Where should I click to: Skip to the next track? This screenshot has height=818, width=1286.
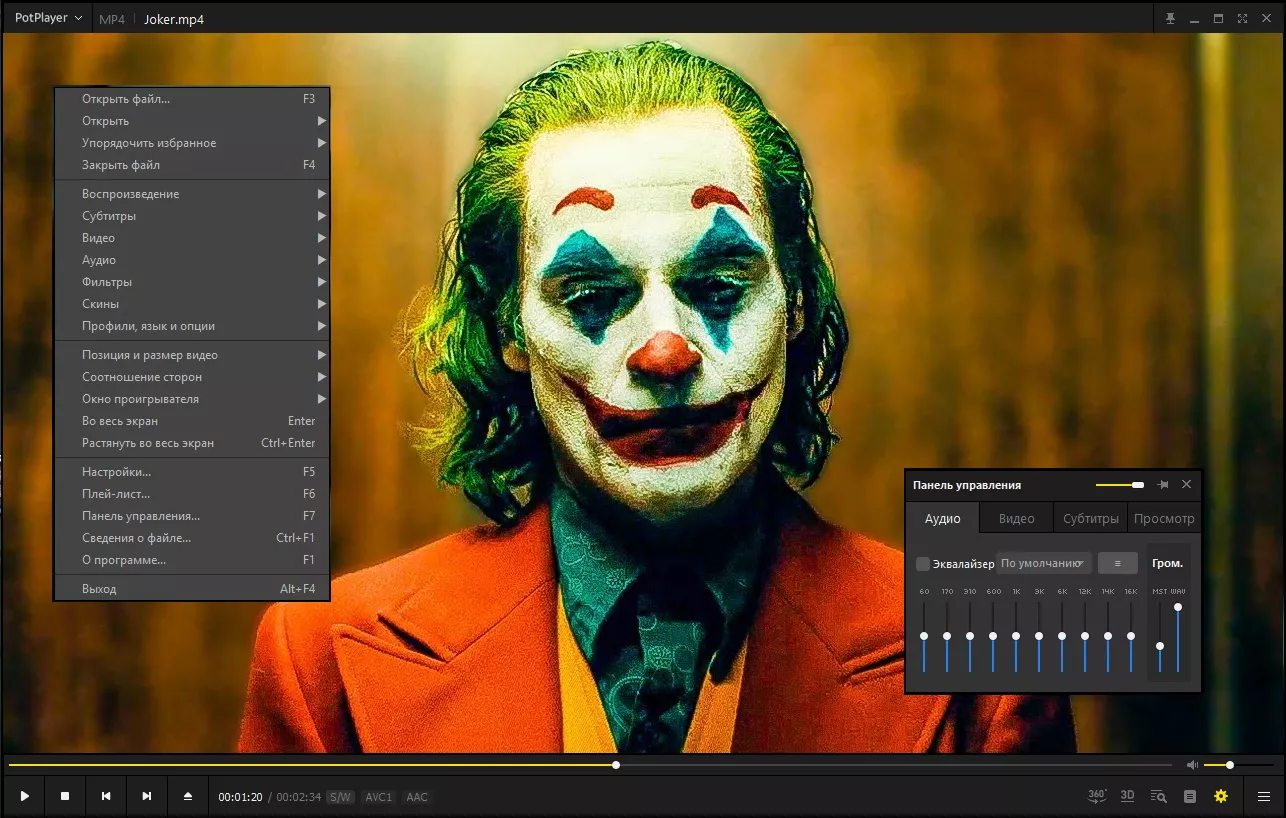147,796
